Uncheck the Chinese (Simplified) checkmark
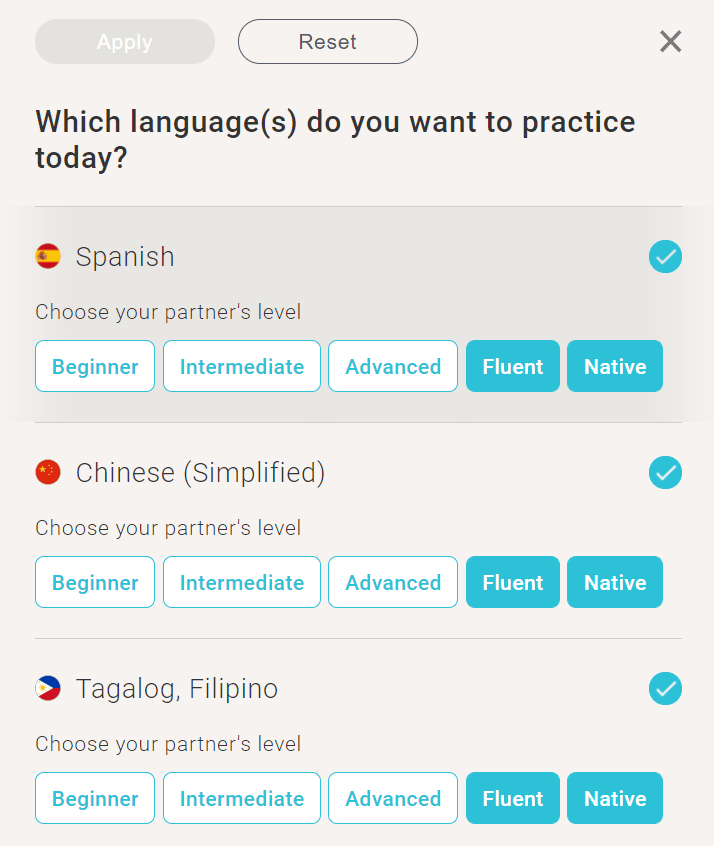714x846 pixels. pos(665,472)
